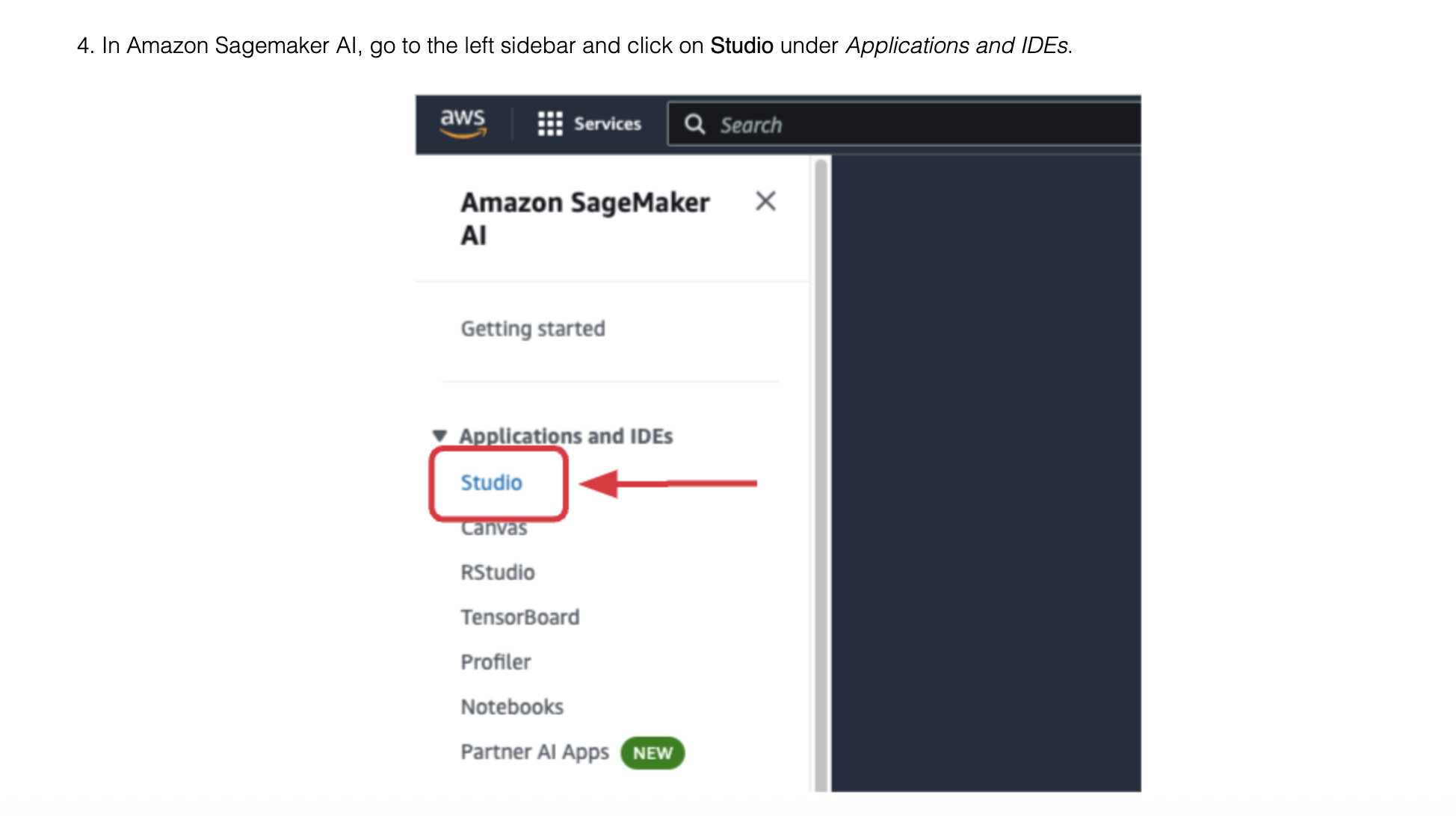Click the search magnifier icon
This screenshot has height=816, width=1456.
coord(695,124)
